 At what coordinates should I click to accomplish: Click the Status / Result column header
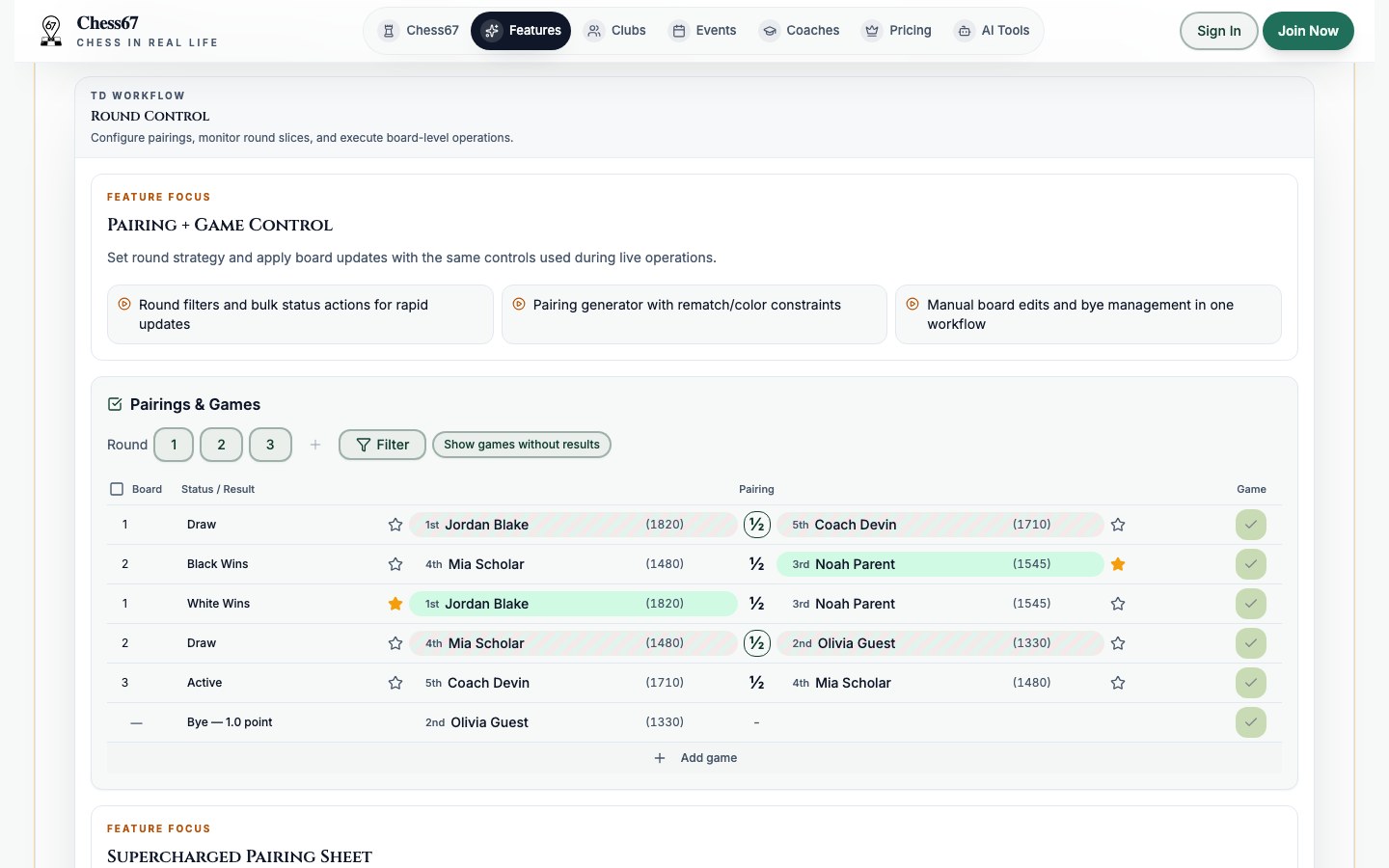218,489
